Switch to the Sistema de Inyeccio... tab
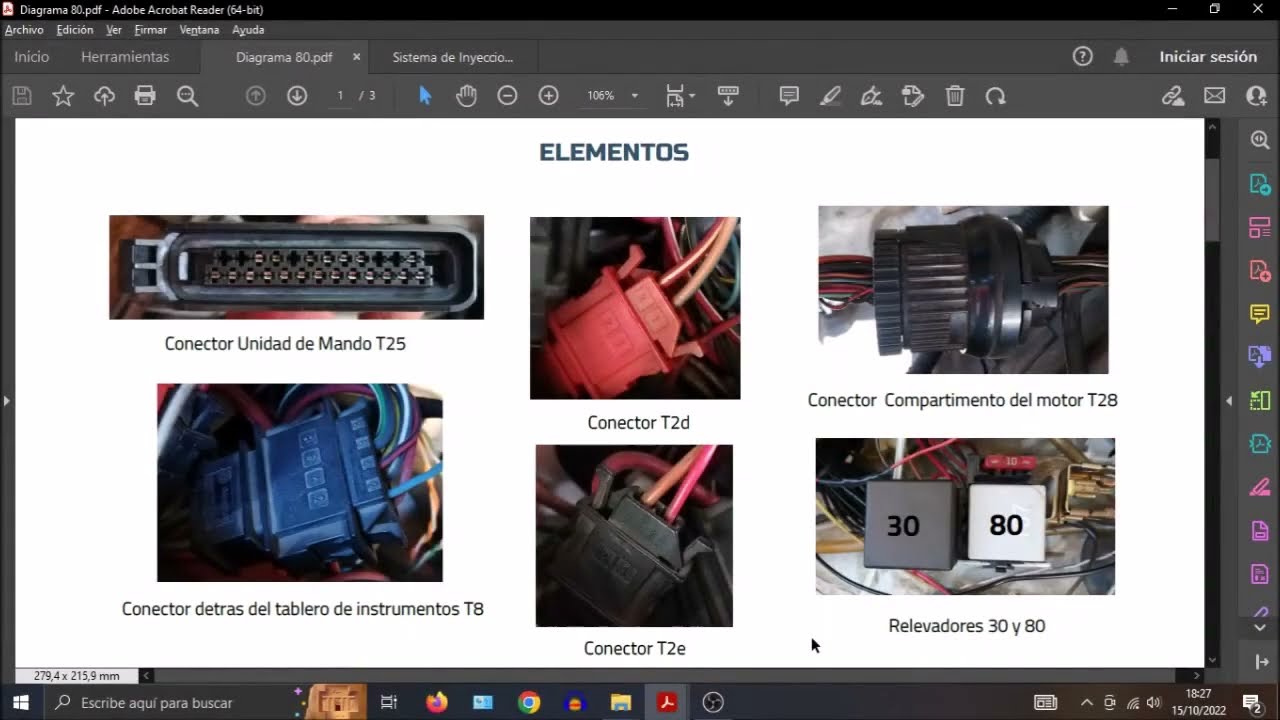1280x720 pixels. pos(453,57)
